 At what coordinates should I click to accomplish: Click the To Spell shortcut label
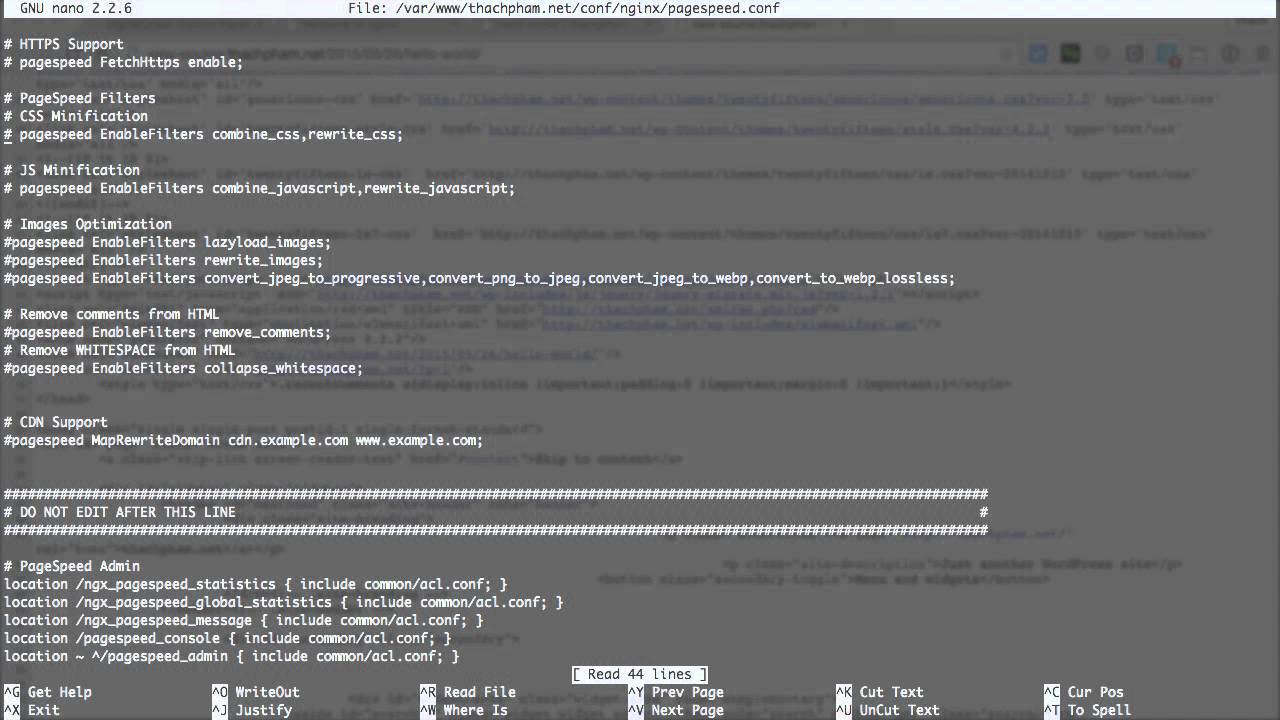point(1099,710)
